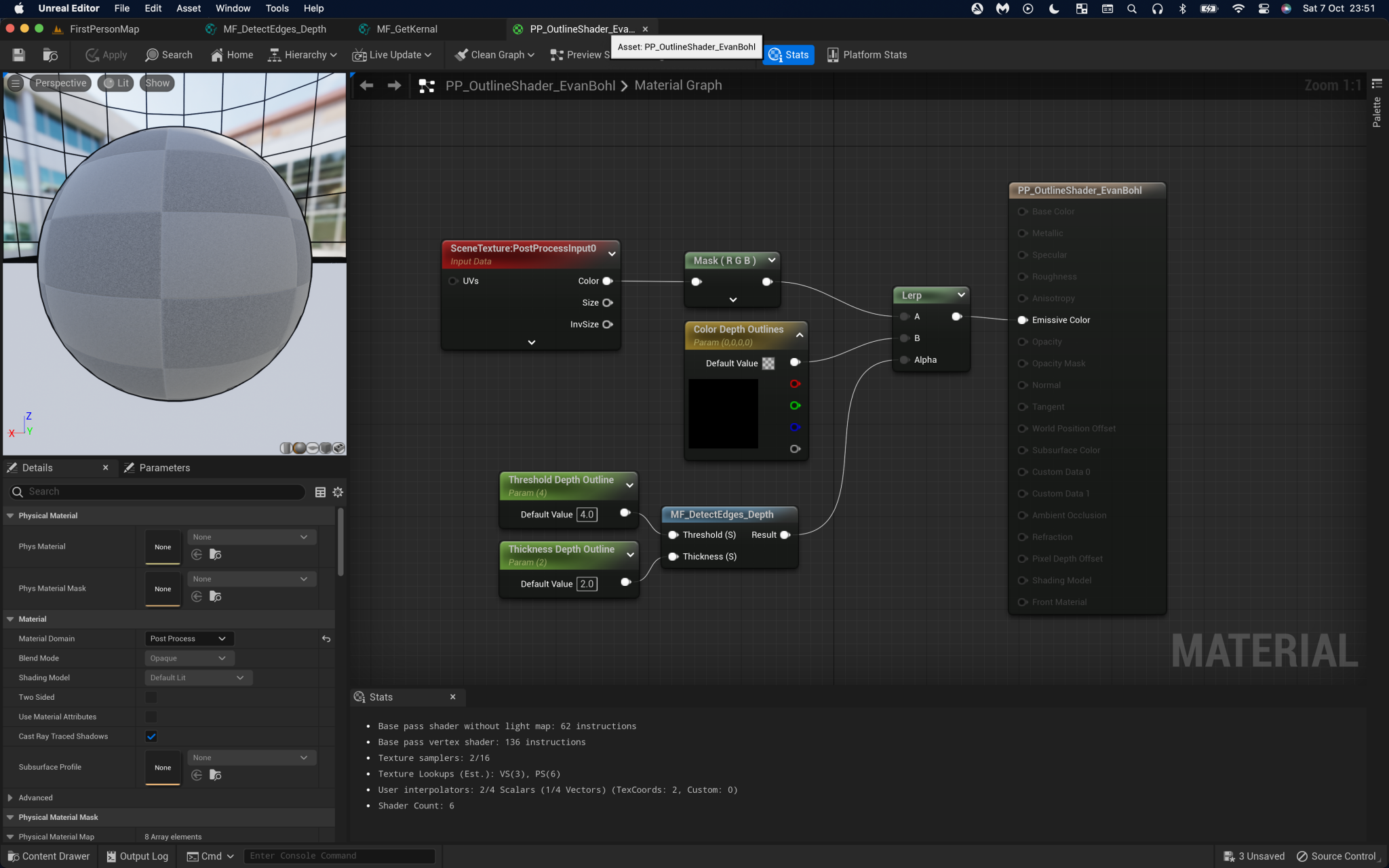This screenshot has height=868, width=1389.
Task: Open Color Depth Outlines default value swatch
Action: click(x=767, y=363)
